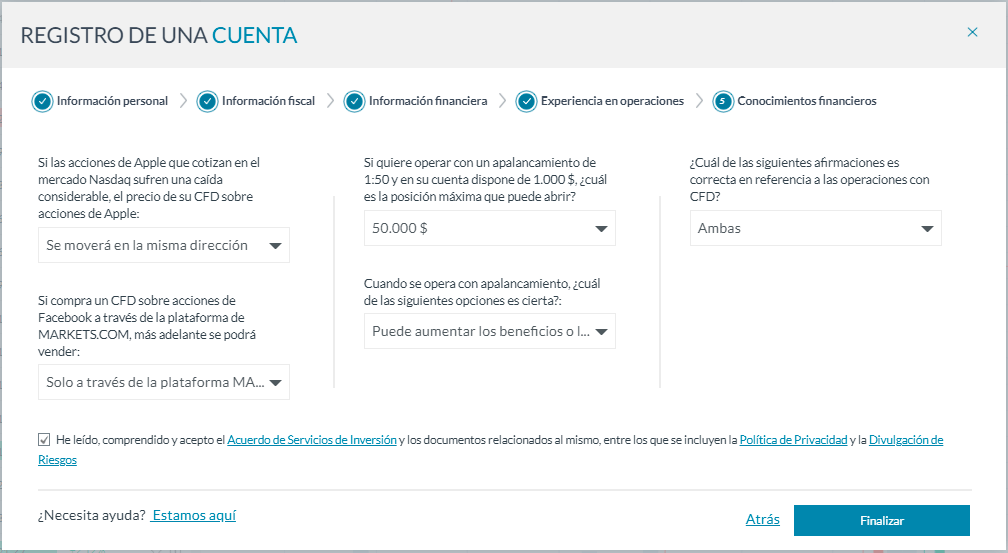Screen dimensions: 1008x553
Task: Uncheck the agreement acceptance checkbox
Action: pos(44,440)
